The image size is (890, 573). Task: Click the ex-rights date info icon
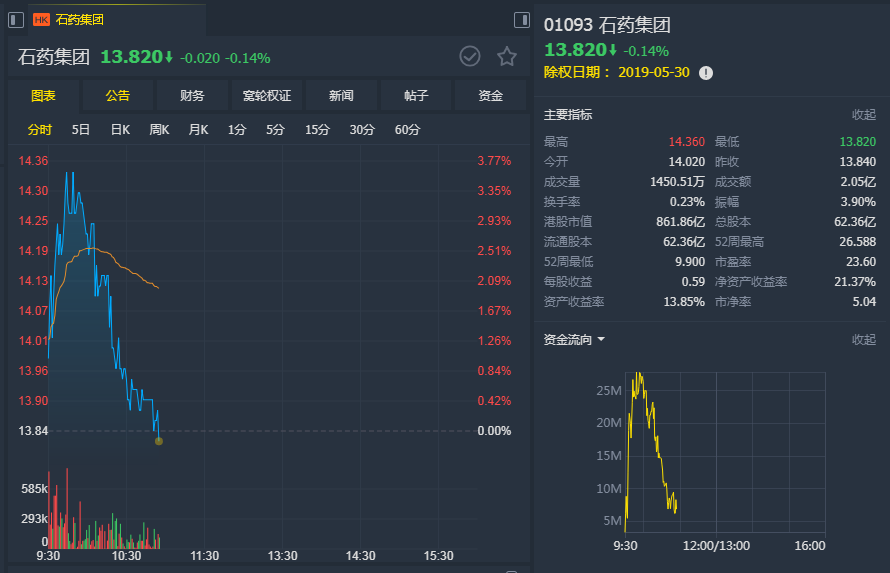coord(706,73)
